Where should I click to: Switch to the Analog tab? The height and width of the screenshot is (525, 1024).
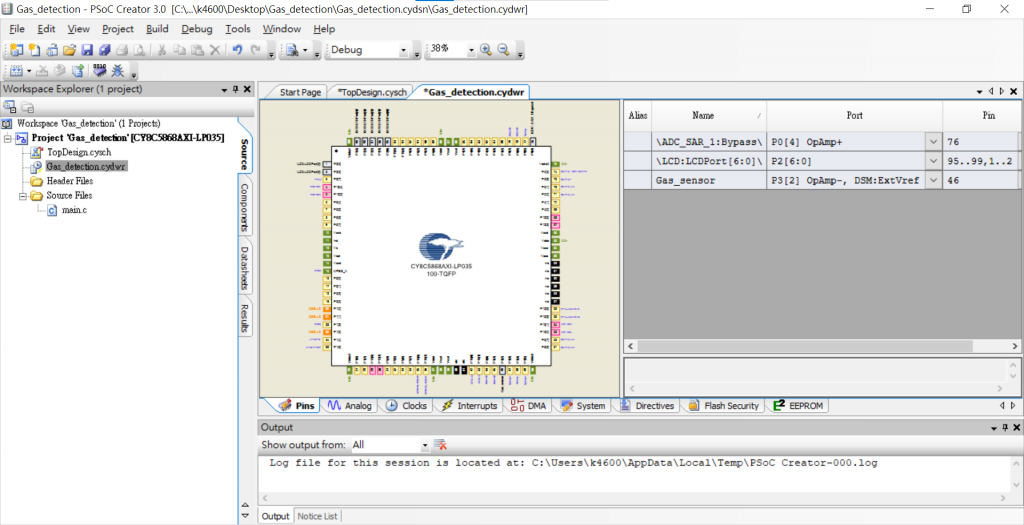pyautogui.click(x=350, y=406)
